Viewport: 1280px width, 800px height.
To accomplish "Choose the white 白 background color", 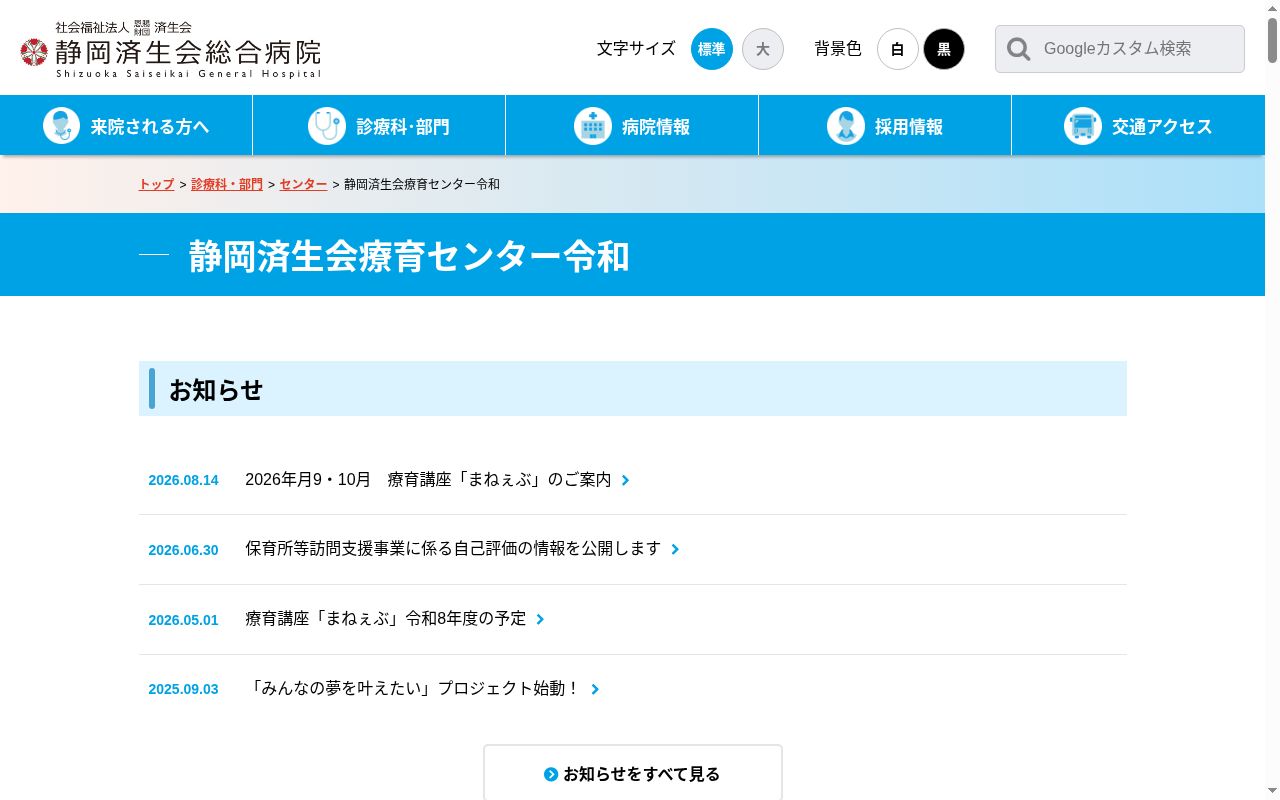I will click(x=898, y=49).
